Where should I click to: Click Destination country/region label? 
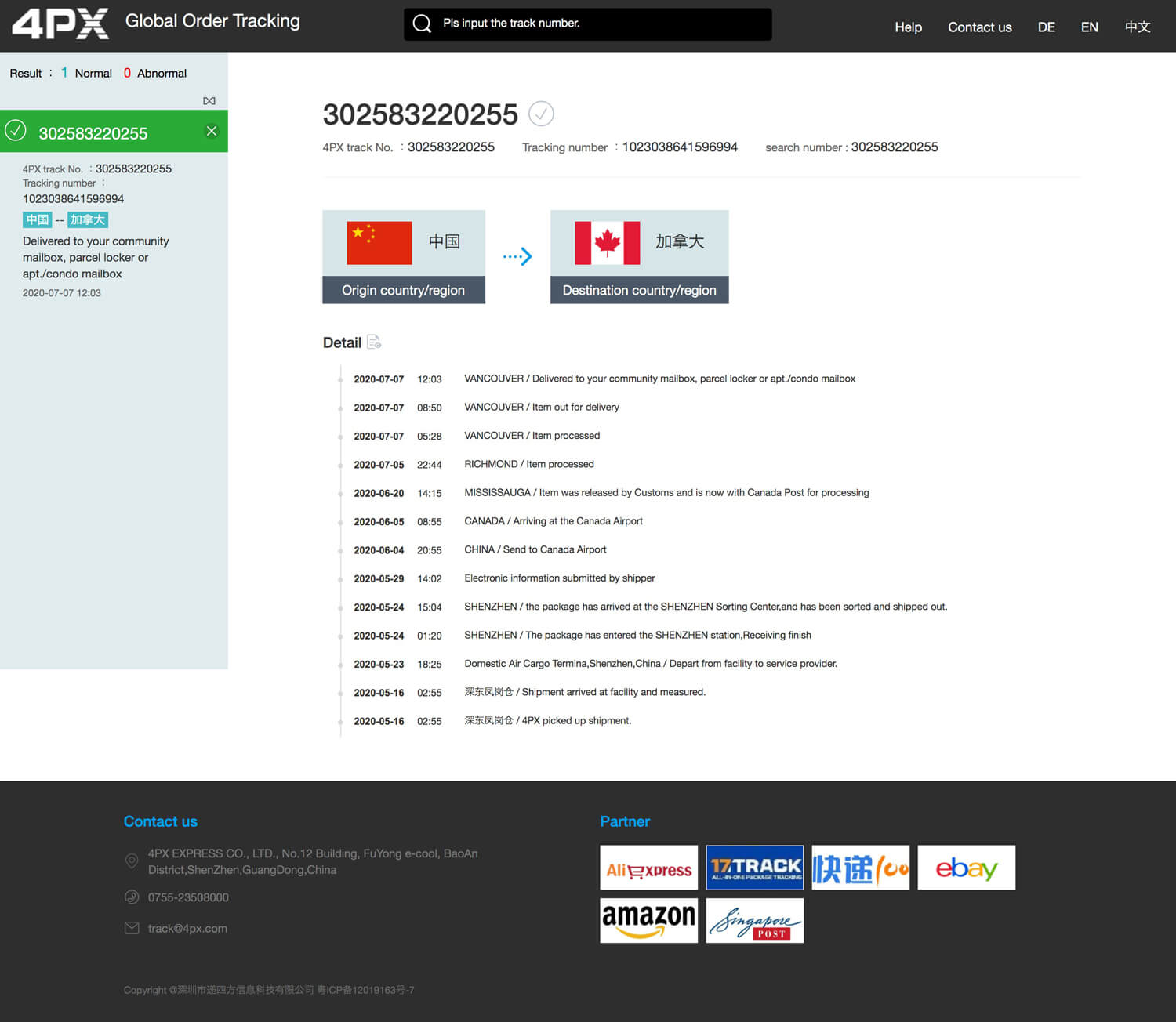pyautogui.click(x=639, y=290)
